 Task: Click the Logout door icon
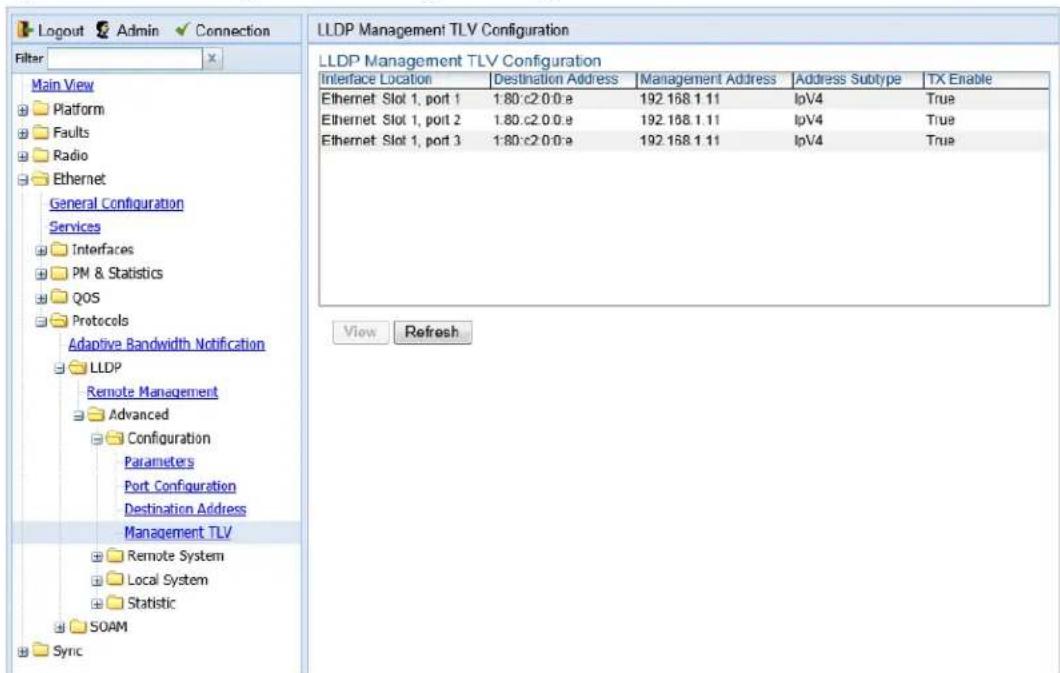coord(25,30)
